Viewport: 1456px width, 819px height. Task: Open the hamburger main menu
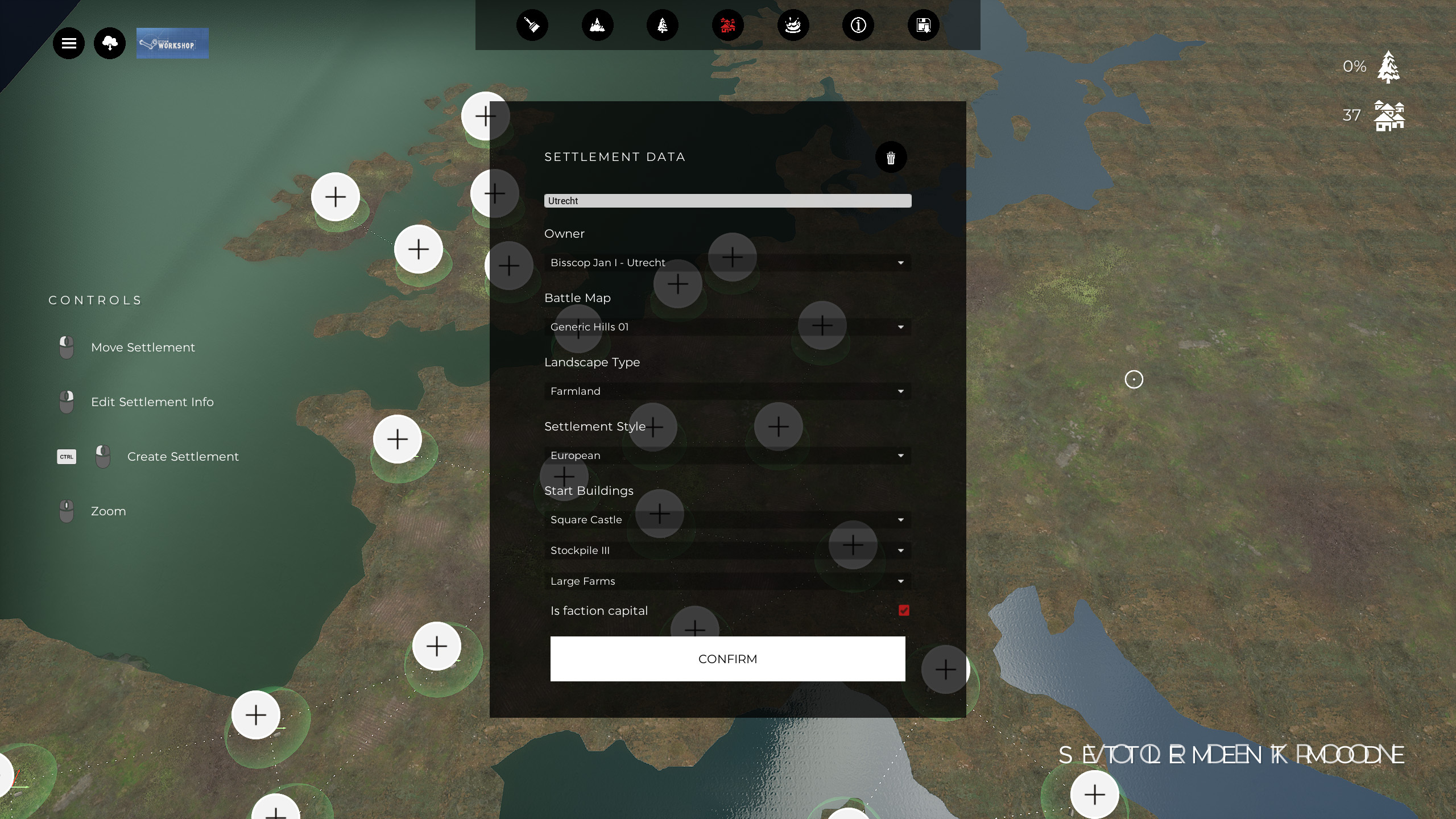(69, 43)
